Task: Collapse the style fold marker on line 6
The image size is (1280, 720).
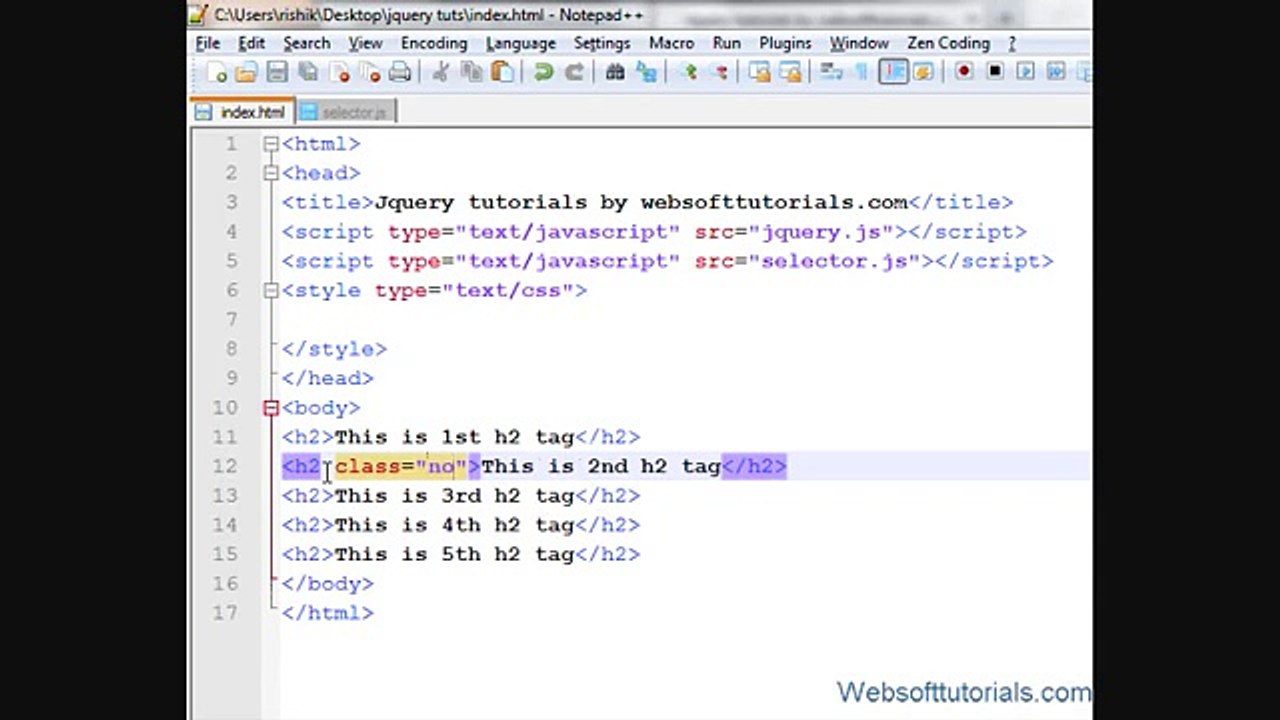Action: pos(271,290)
